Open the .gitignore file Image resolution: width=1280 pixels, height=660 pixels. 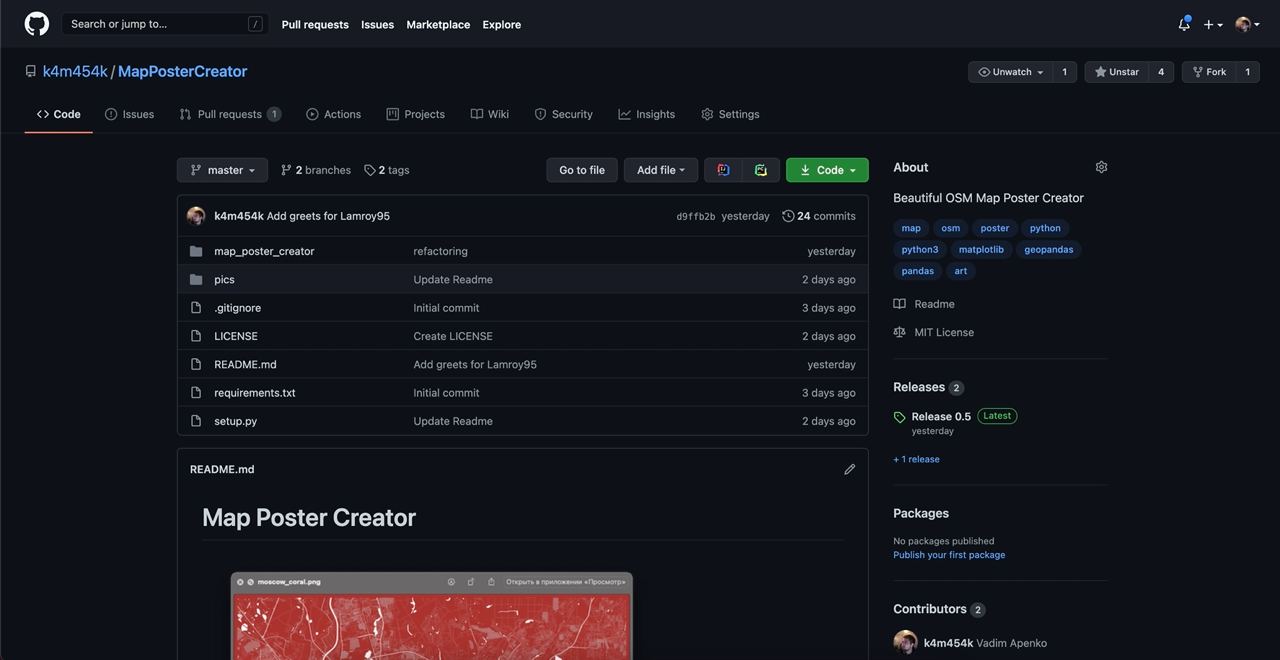(237, 308)
